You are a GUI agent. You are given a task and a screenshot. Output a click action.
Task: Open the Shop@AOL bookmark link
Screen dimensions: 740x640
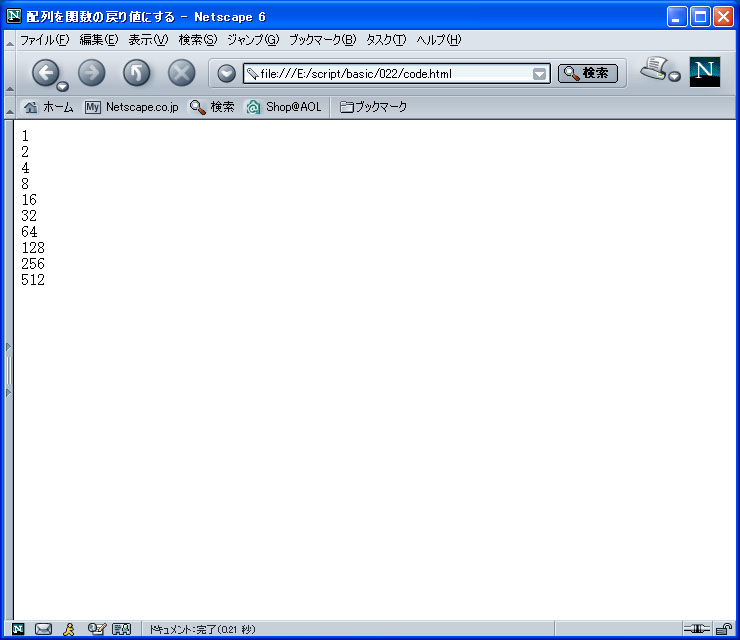[x=284, y=107]
